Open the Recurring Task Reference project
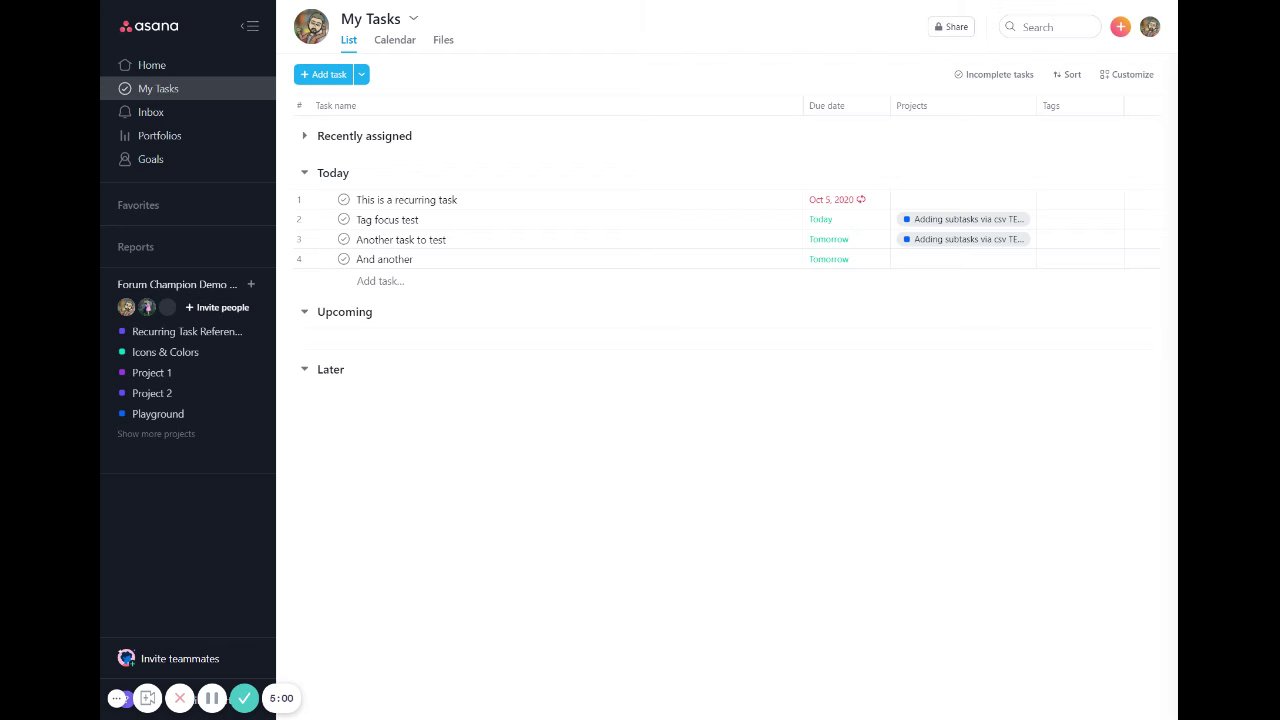 pos(187,331)
